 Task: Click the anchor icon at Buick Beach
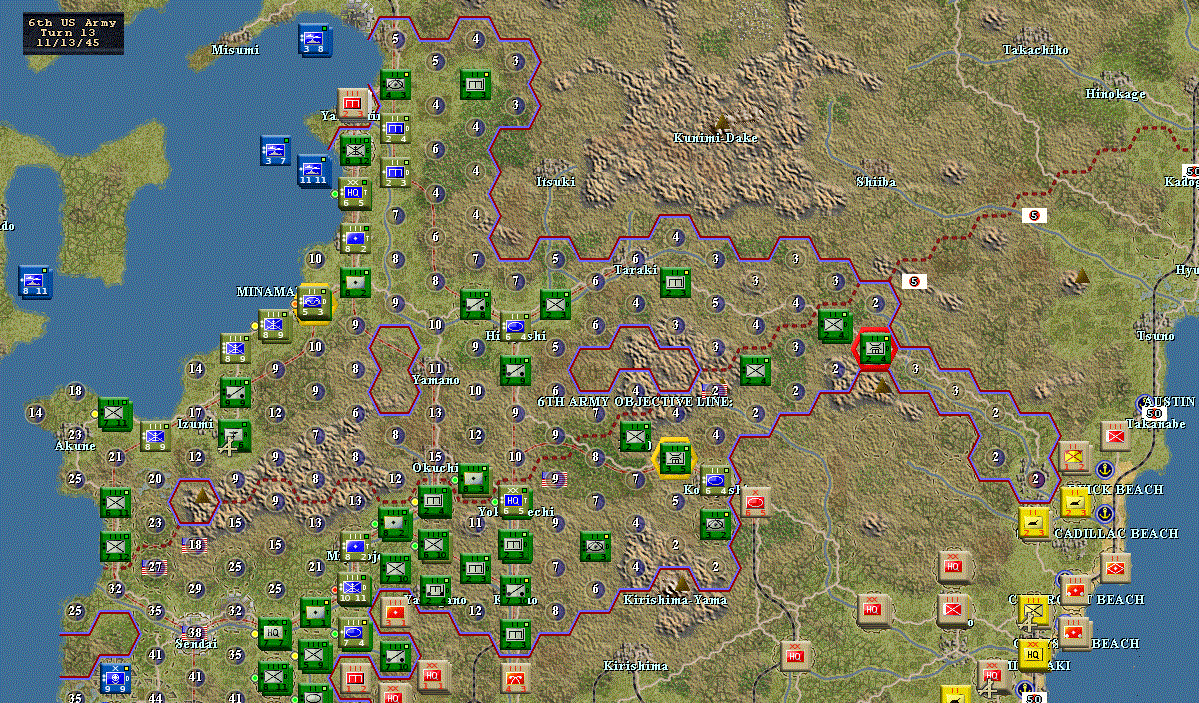(x=1104, y=469)
